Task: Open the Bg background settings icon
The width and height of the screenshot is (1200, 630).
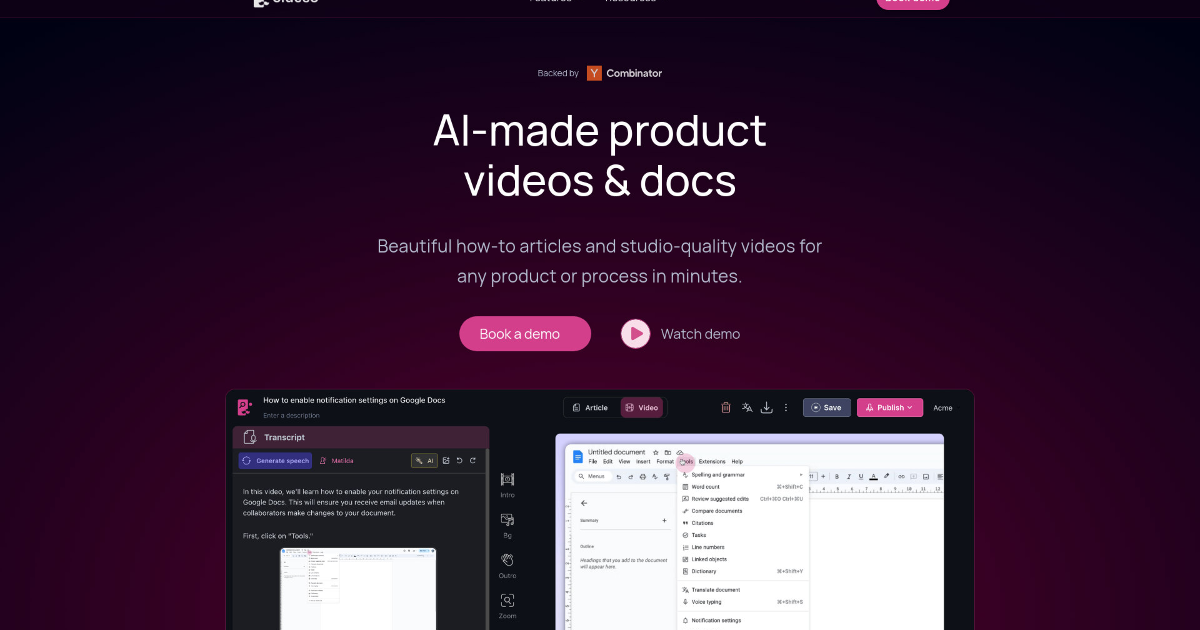Action: 507,518
